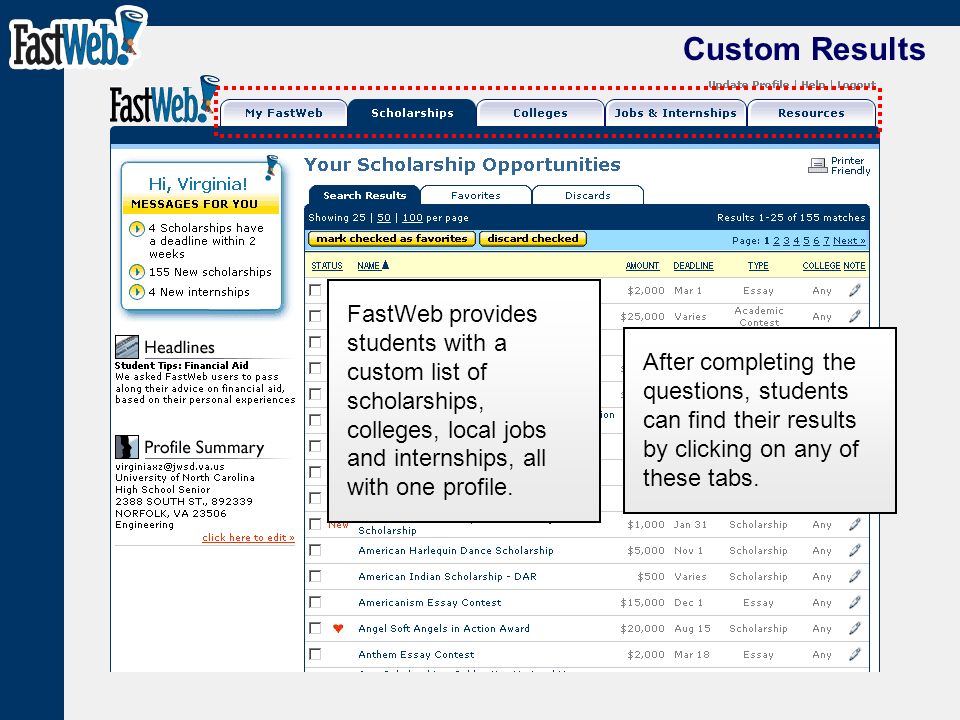Click 'click here to edit' profile link
960x720 pixels.
[x=249, y=538]
